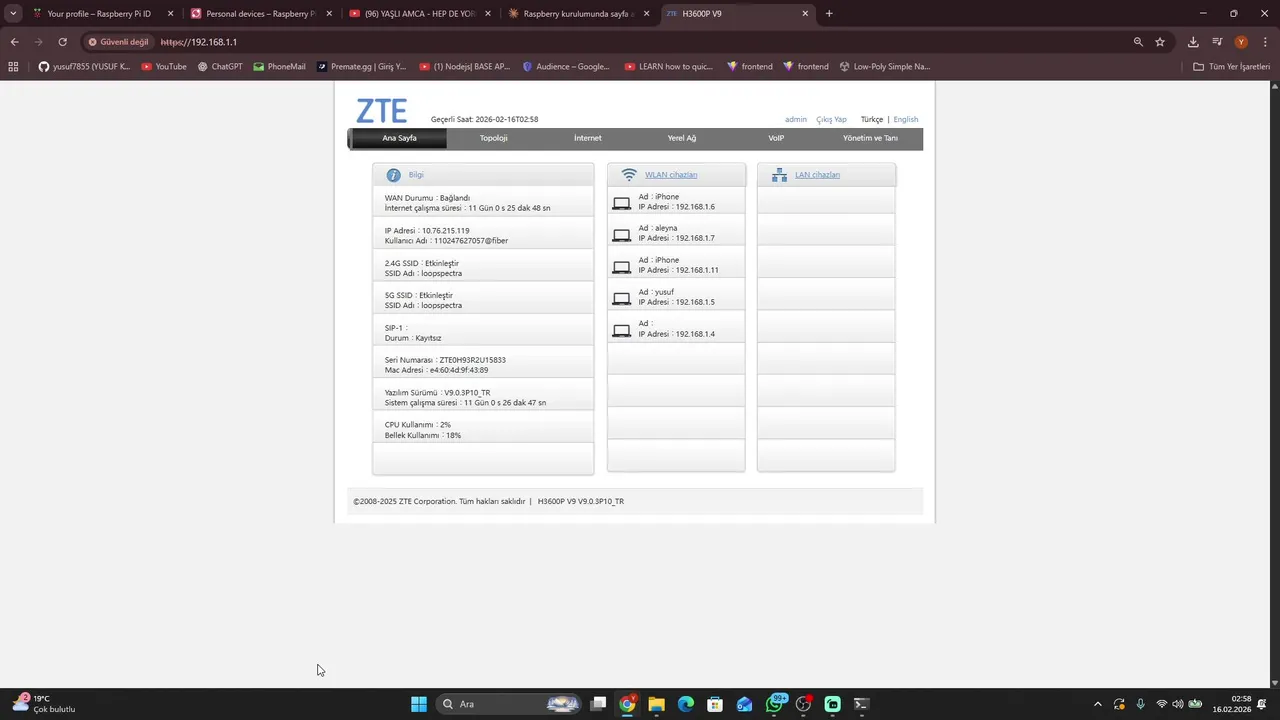Open WhatsApp from the taskbar

[775, 704]
